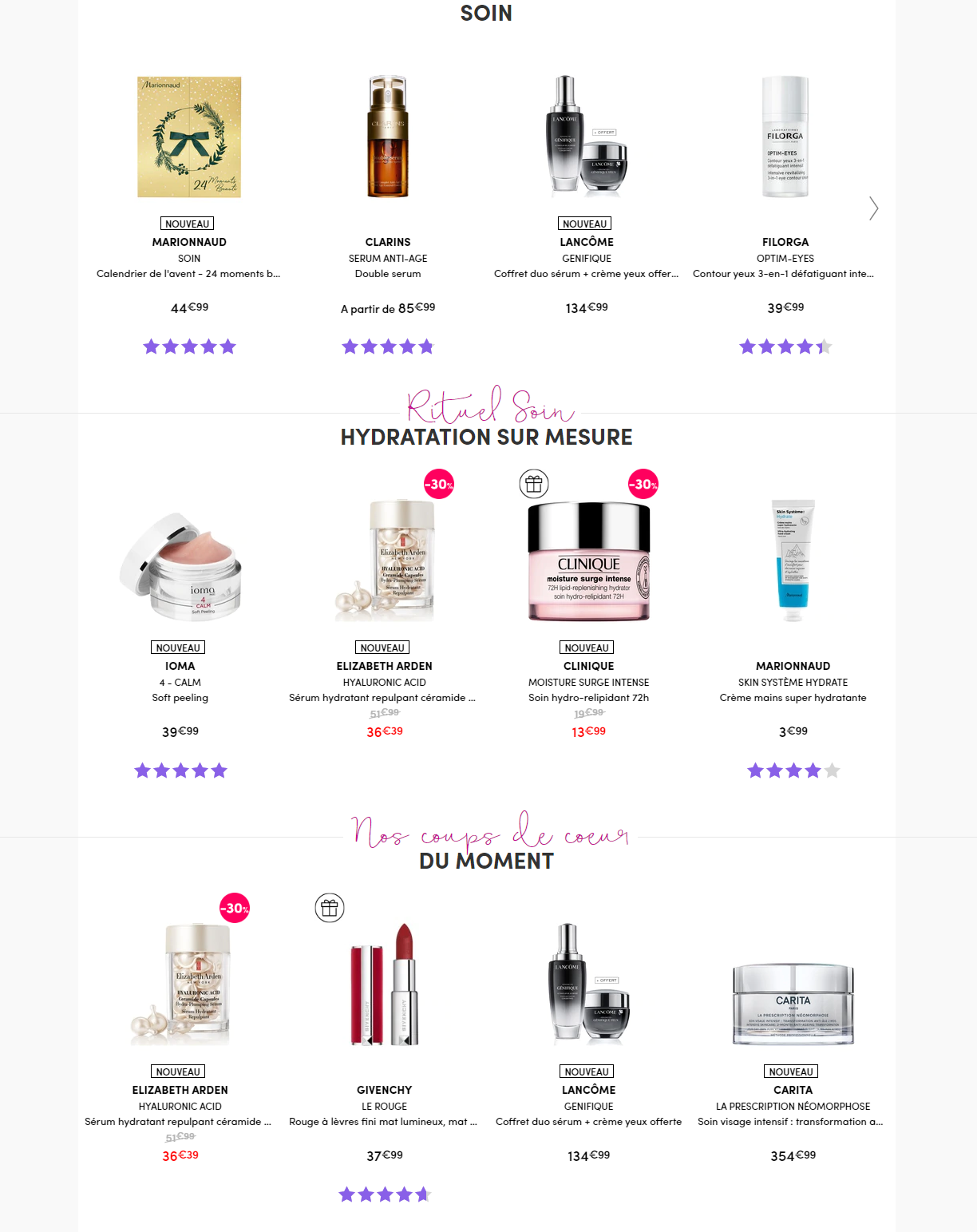The image size is (977, 1232).
Task: Open Marionnaud hand cream tube image
Action: (x=793, y=561)
